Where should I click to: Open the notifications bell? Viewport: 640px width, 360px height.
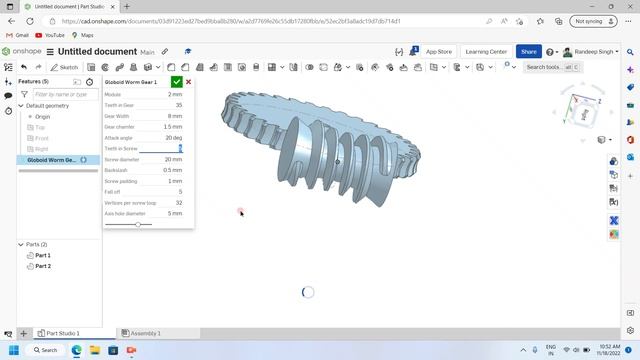click(x=414, y=51)
